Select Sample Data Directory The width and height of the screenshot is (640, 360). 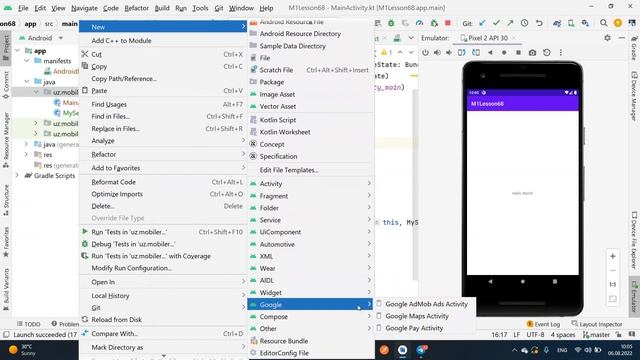click(x=310, y=46)
